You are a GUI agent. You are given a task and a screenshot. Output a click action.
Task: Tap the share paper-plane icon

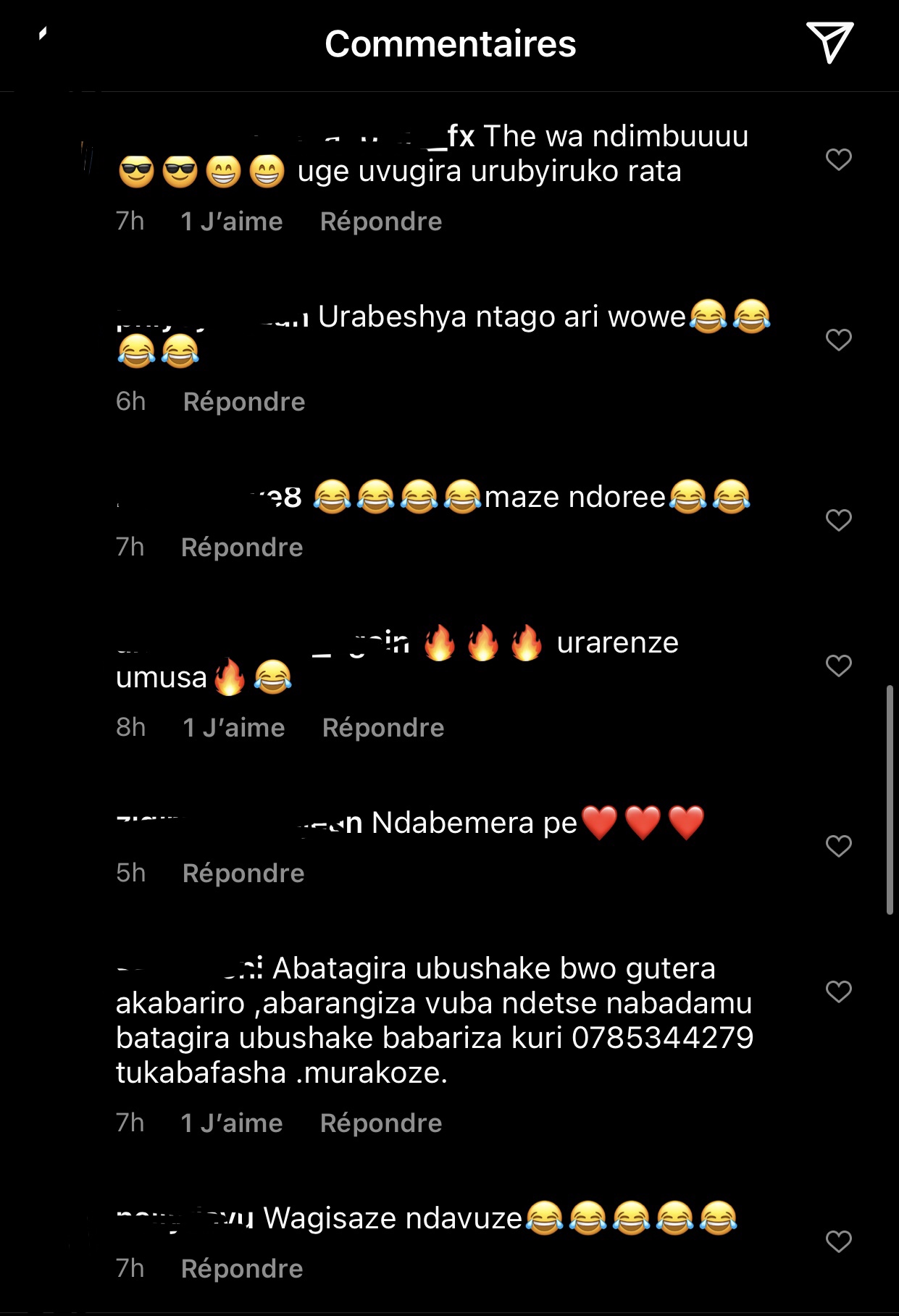pyautogui.click(x=829, y=43)
